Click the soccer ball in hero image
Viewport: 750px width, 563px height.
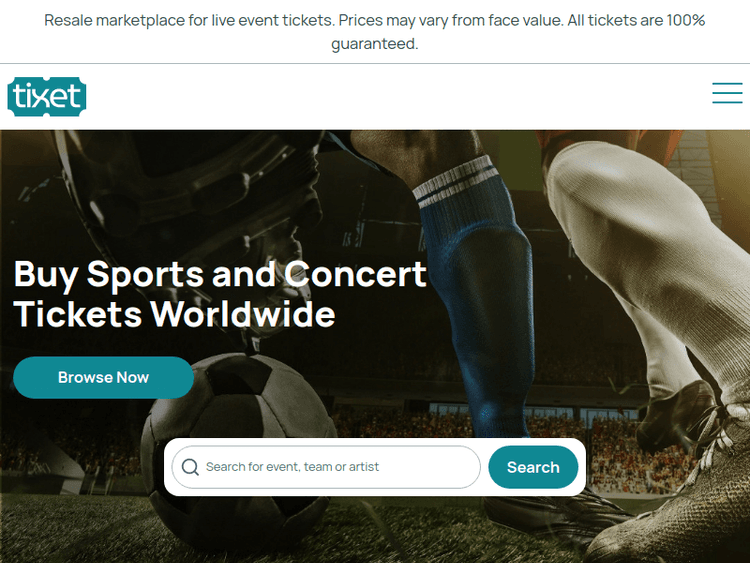pos(240,420)
